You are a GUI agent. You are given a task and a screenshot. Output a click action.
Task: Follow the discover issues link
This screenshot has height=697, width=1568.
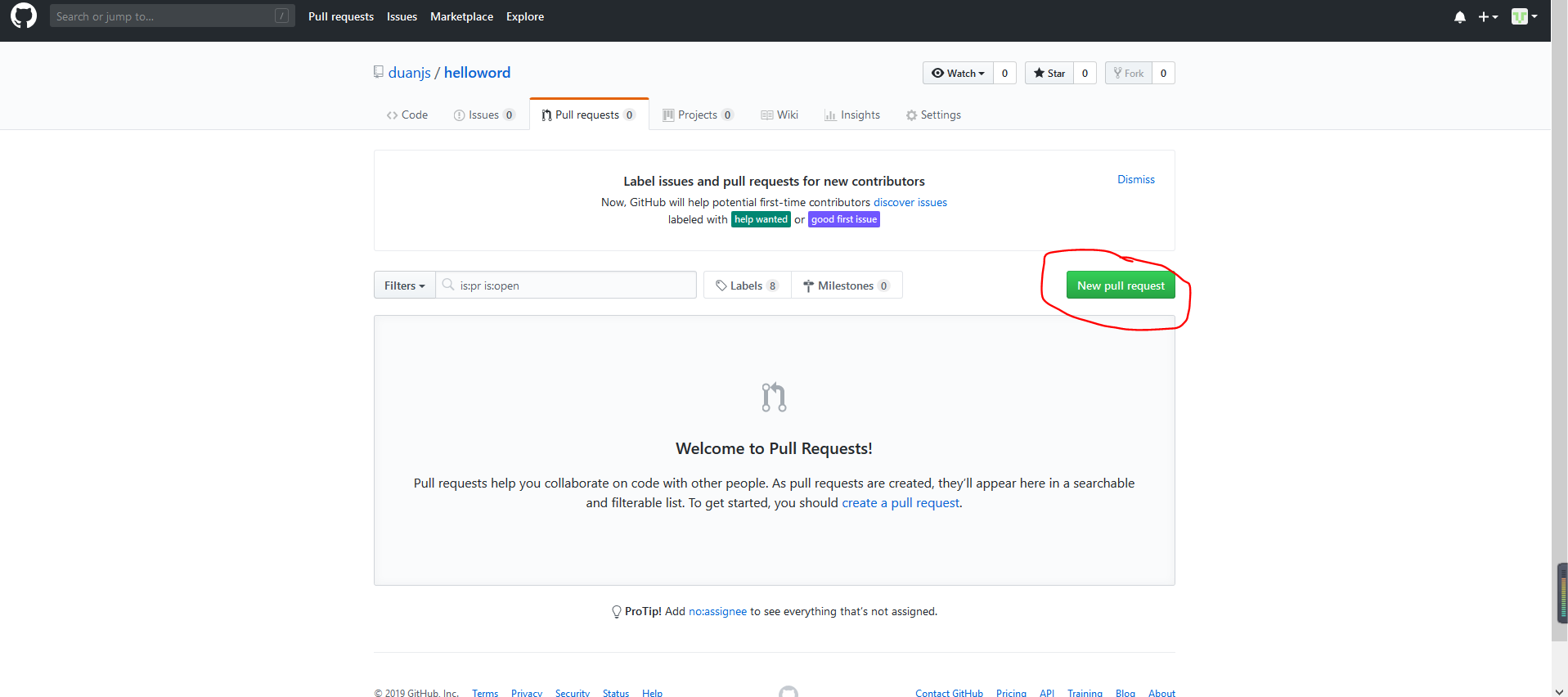point(910,202)
